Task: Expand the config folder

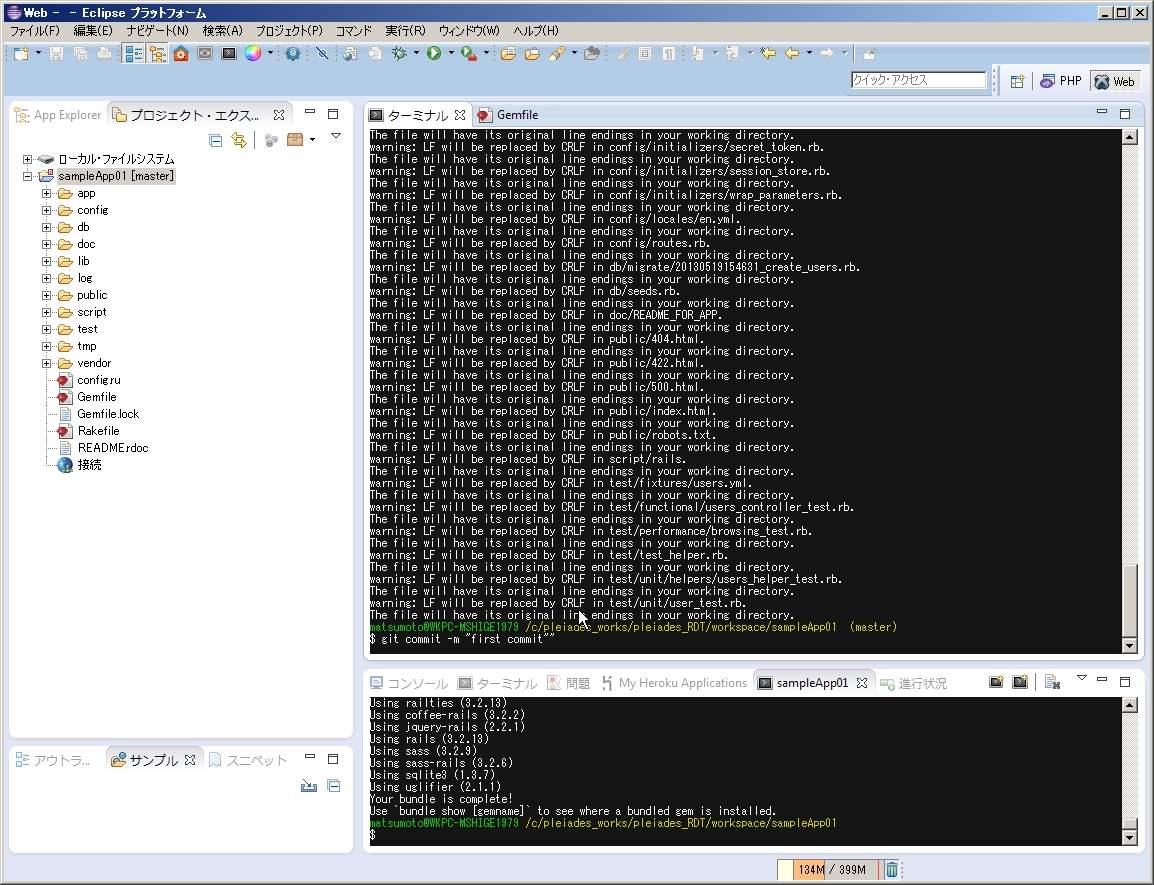Action: [46, 211]
